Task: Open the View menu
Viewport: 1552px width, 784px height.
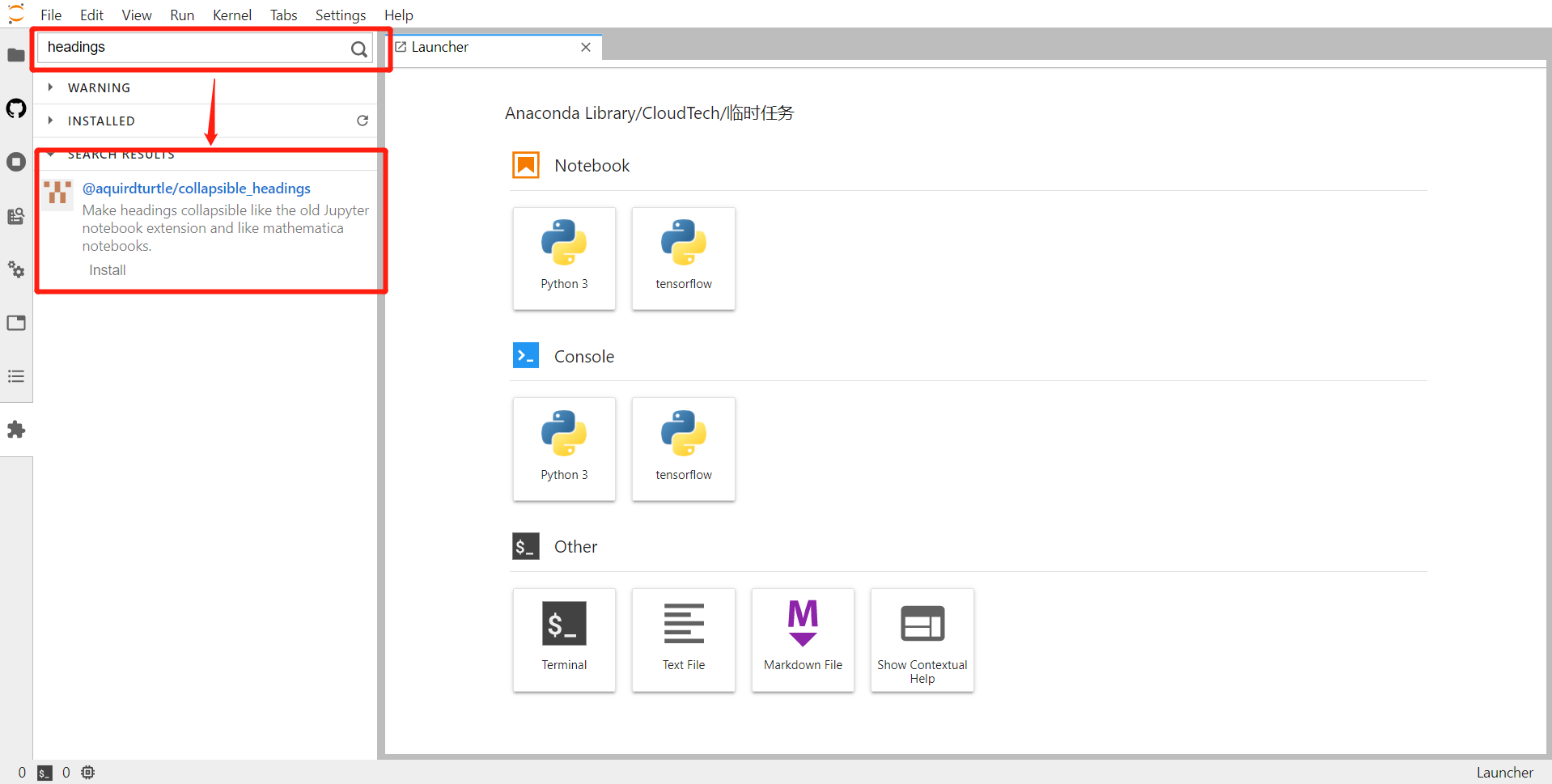Action: [x=137, y=15]
